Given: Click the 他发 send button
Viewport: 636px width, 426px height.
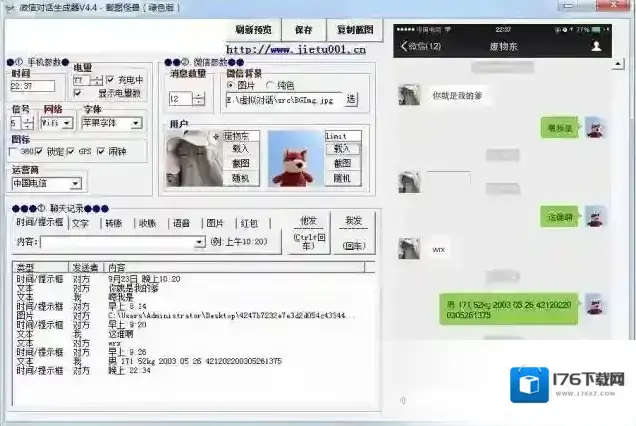Looking at the screenshot, I should pyautogui.click(x=309, y=233).
